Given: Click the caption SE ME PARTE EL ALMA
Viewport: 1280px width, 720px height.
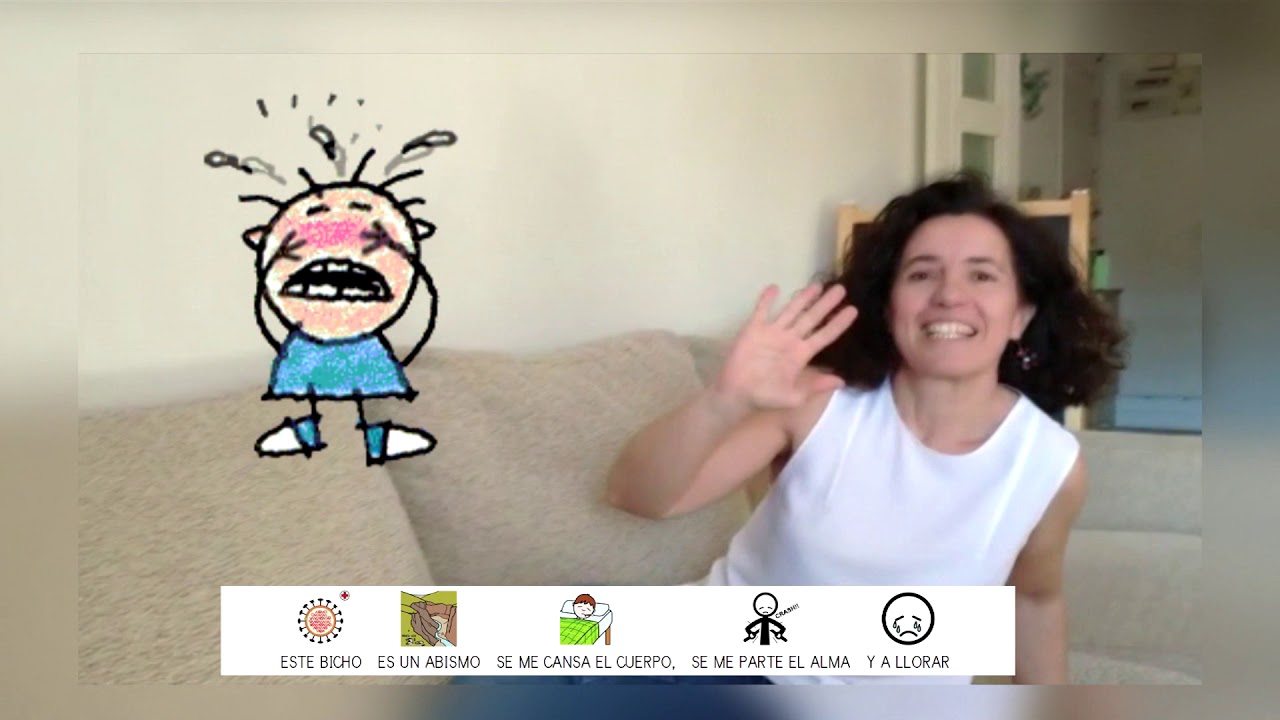Looking at the screenshot, I should click(x=771, y=662).
